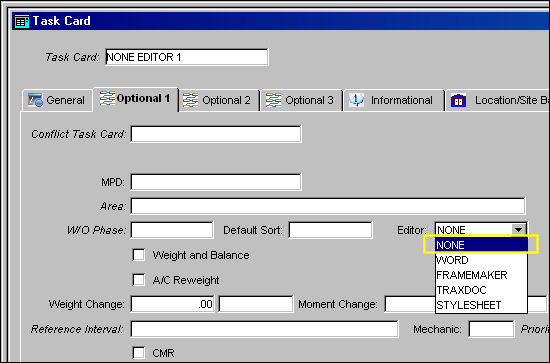Choose NONE in the Editor list

coord(481,245)
